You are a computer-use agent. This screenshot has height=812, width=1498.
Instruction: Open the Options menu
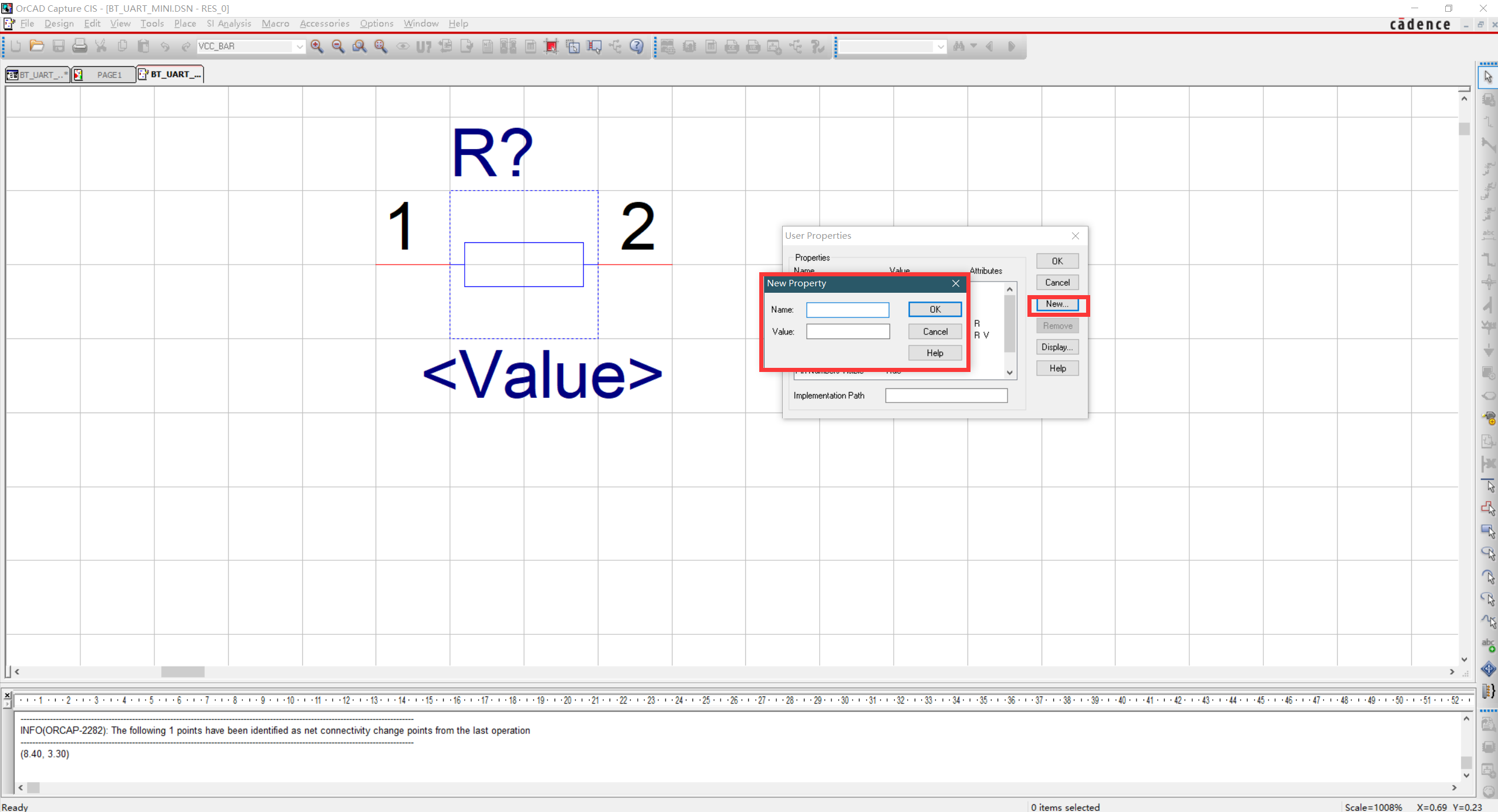tap(376, 23)
